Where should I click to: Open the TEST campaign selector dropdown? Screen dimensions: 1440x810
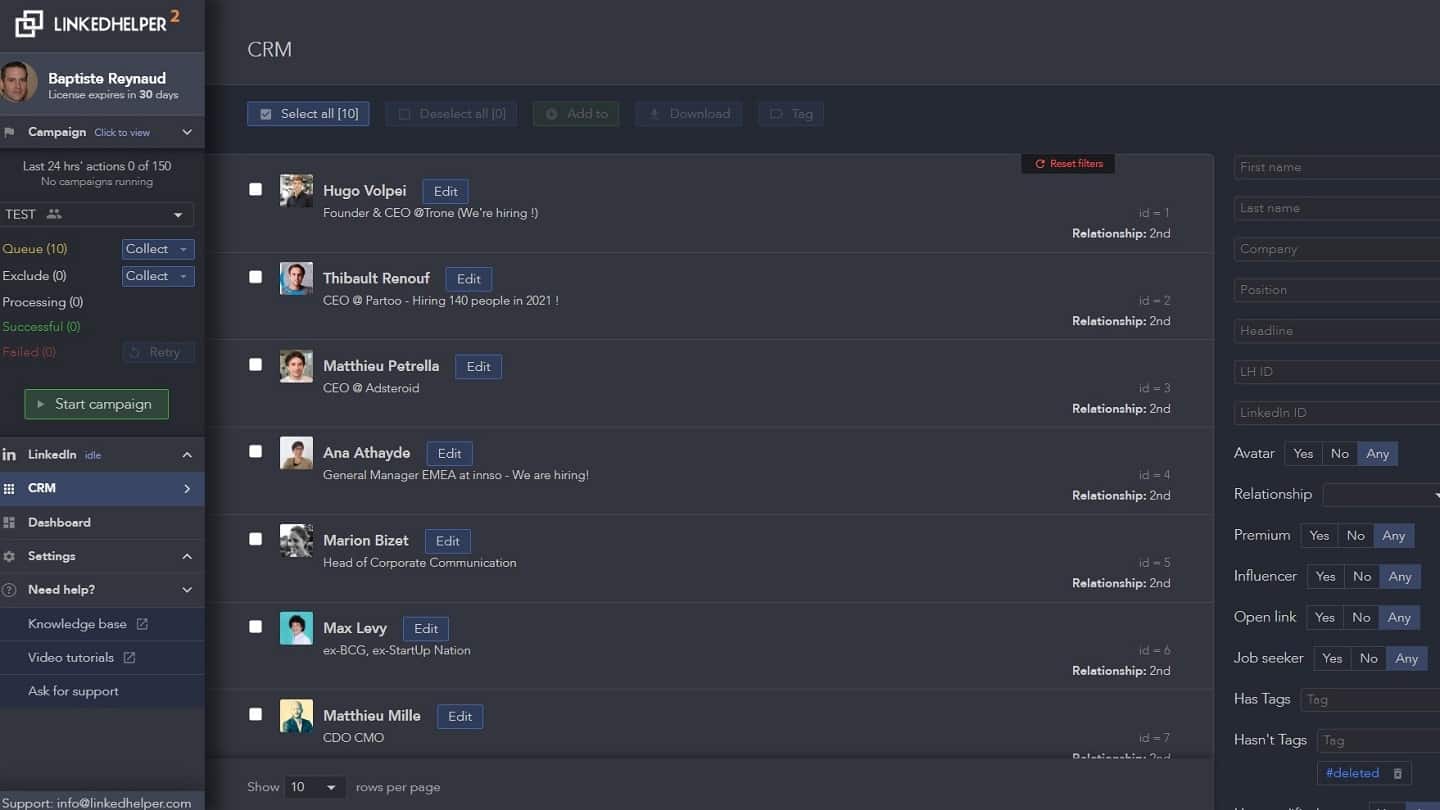pos(97,214)
